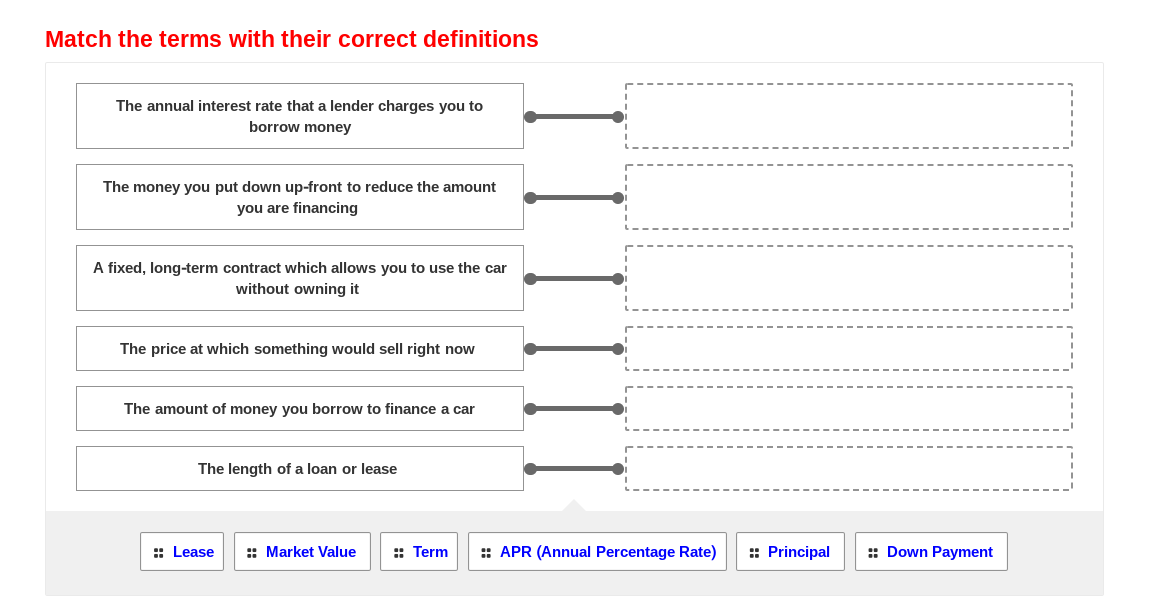Image resolution: width=1161 pixels, height=614 pixels.
Task: Click the Principal answer chip
Action: coord(790,551)
